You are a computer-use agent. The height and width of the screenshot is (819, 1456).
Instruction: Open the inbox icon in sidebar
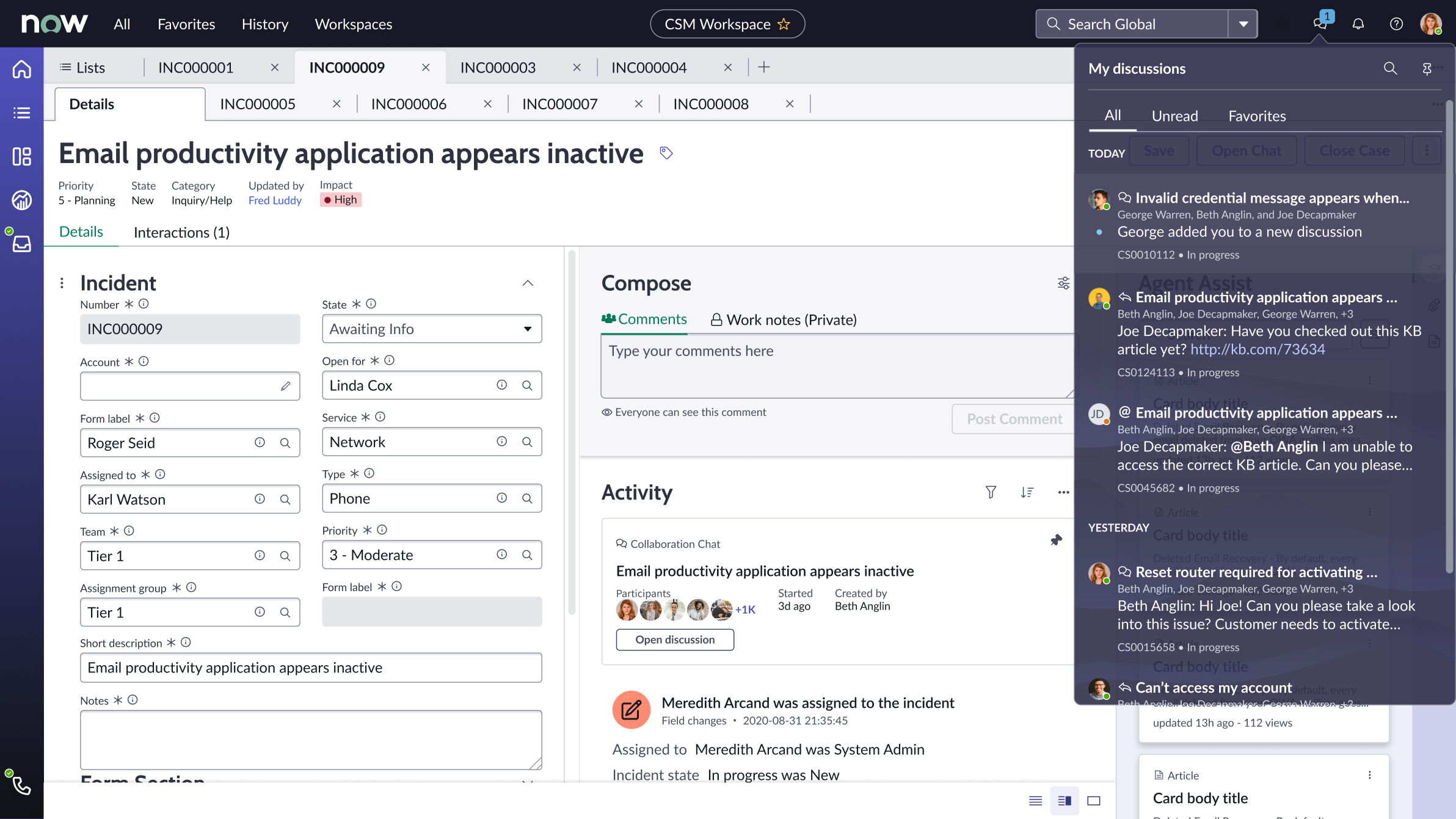pos(22,244)
